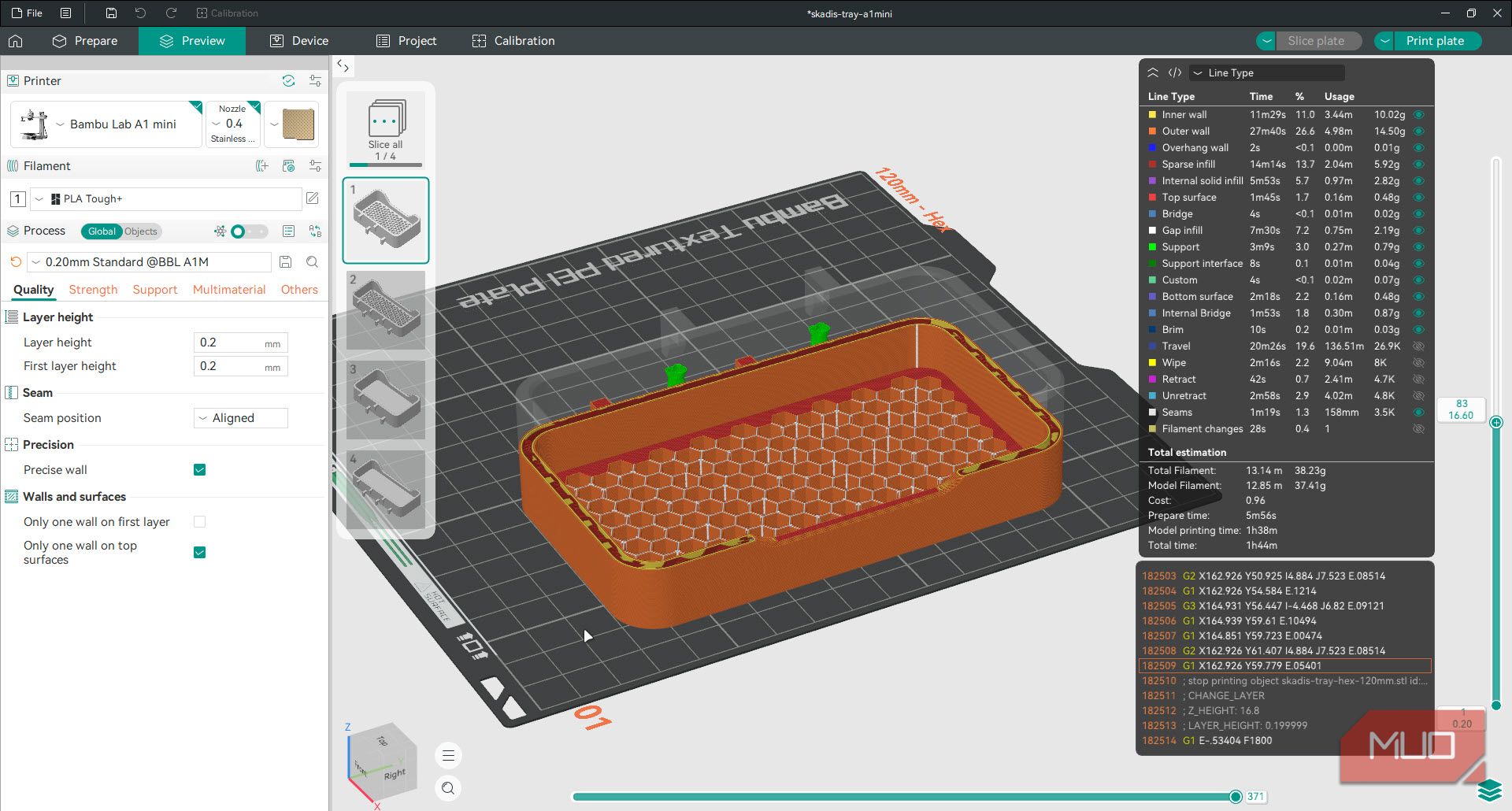Open the Support settings tab
Viewport: 1512px width, 811px height.
155,290
